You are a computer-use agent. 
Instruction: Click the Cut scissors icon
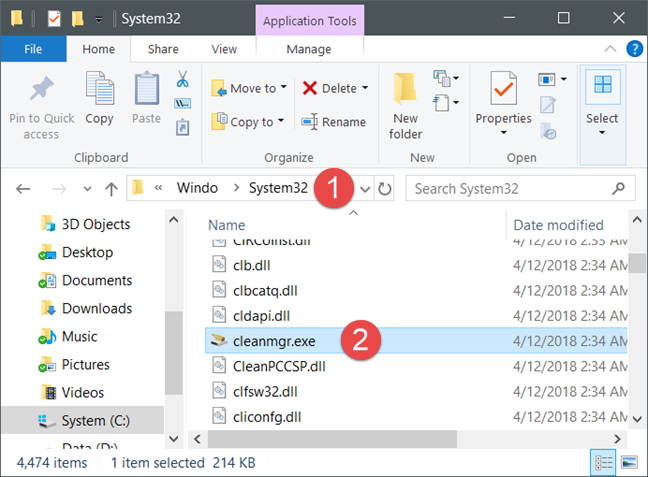[182, 79]
